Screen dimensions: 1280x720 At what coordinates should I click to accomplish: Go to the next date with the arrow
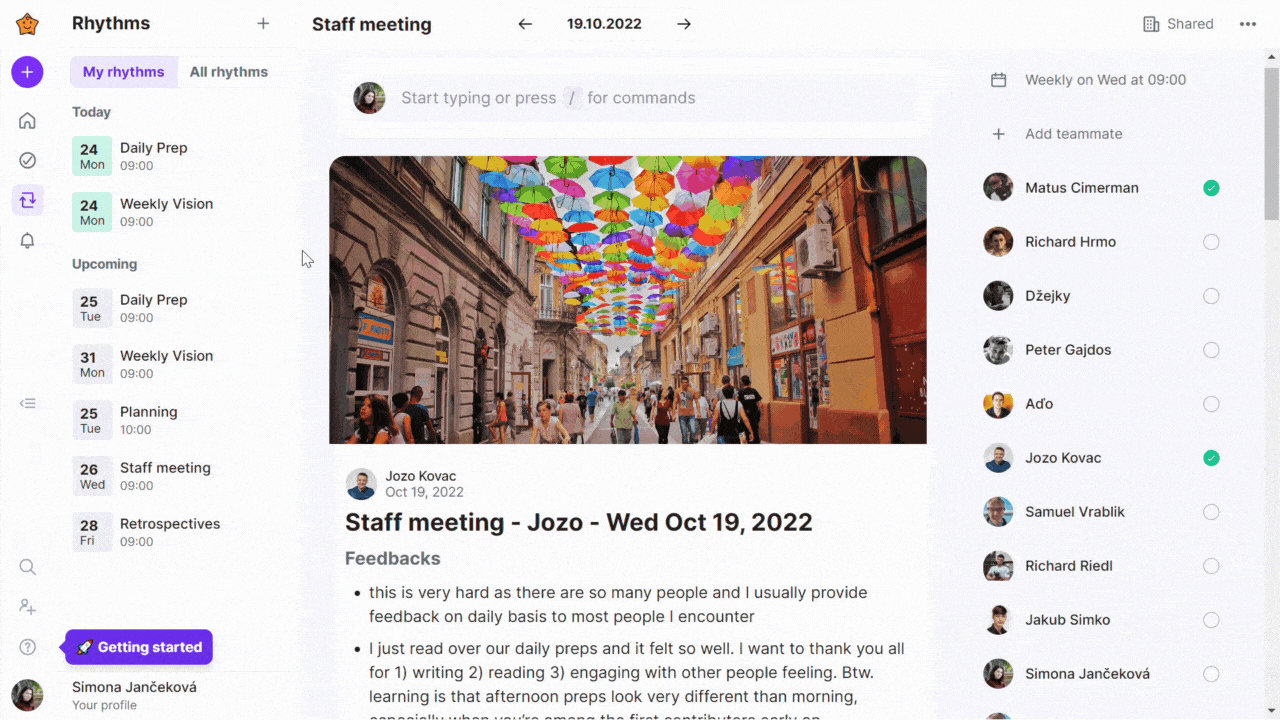click(x=683, y=23)
